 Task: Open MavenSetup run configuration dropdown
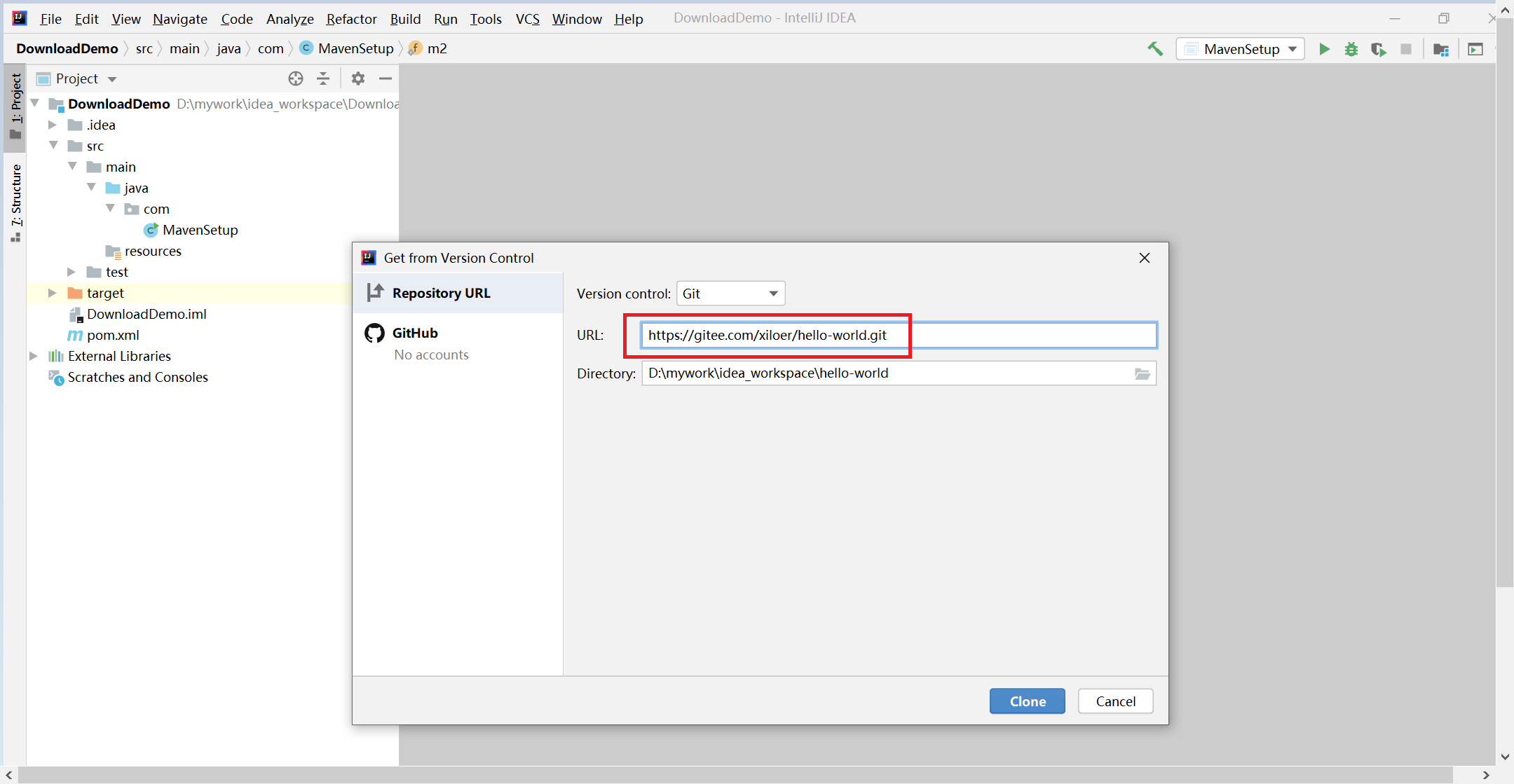pyautogui.click(x=1240, y=49)
